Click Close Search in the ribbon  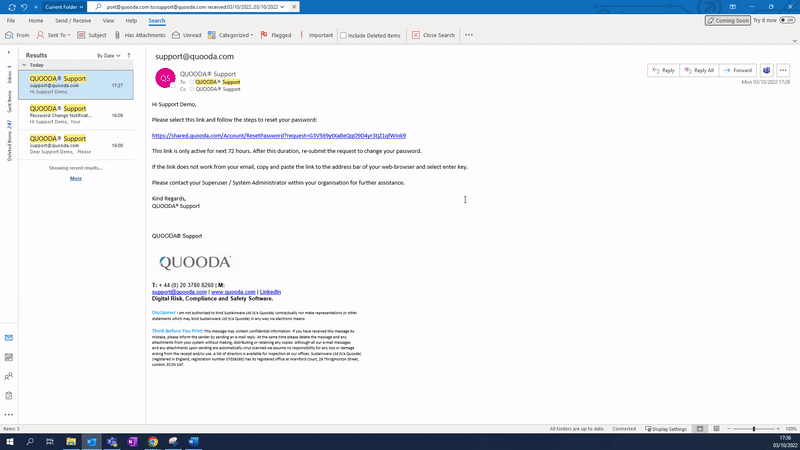coord(433,35)
